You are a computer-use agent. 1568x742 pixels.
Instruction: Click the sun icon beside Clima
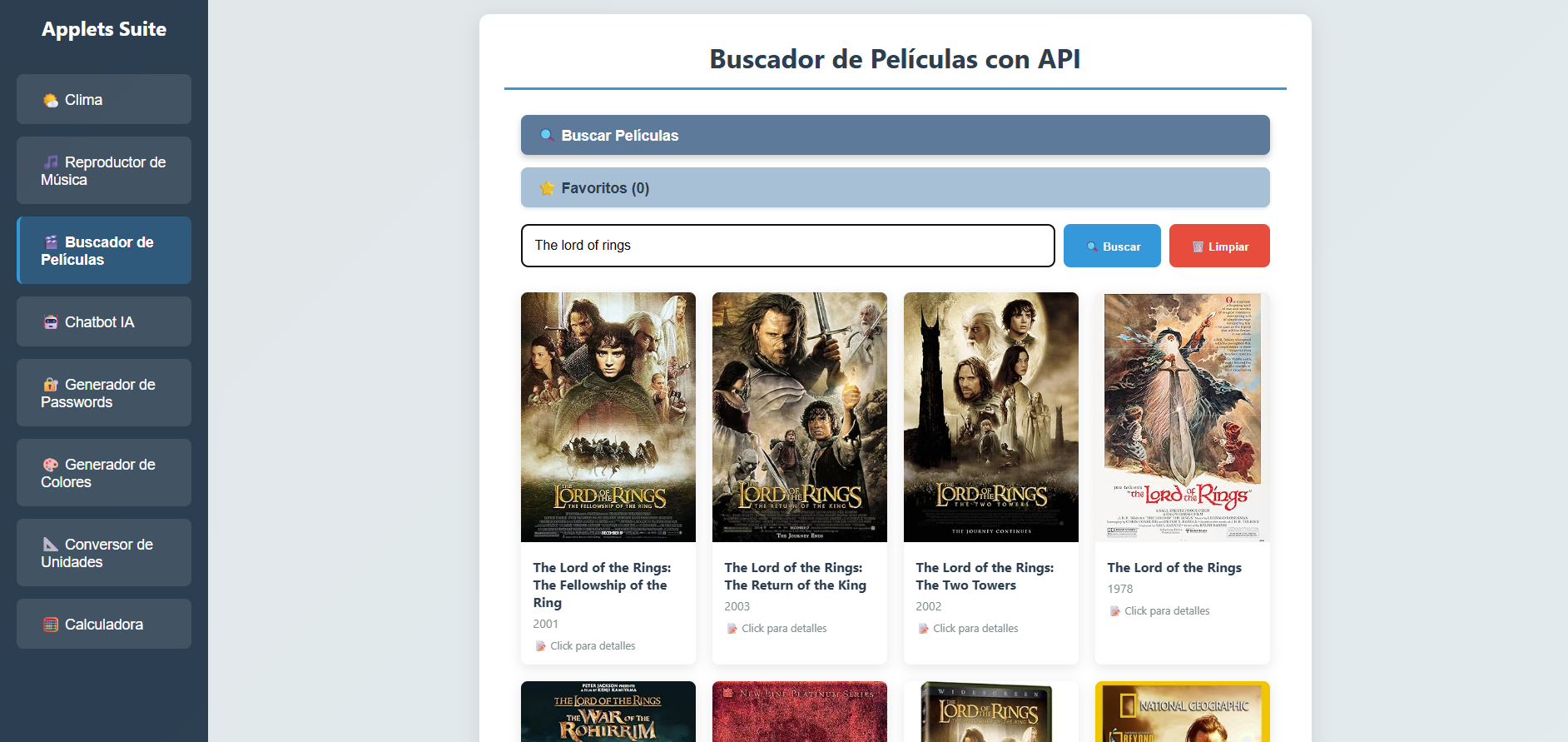(51, 101)
